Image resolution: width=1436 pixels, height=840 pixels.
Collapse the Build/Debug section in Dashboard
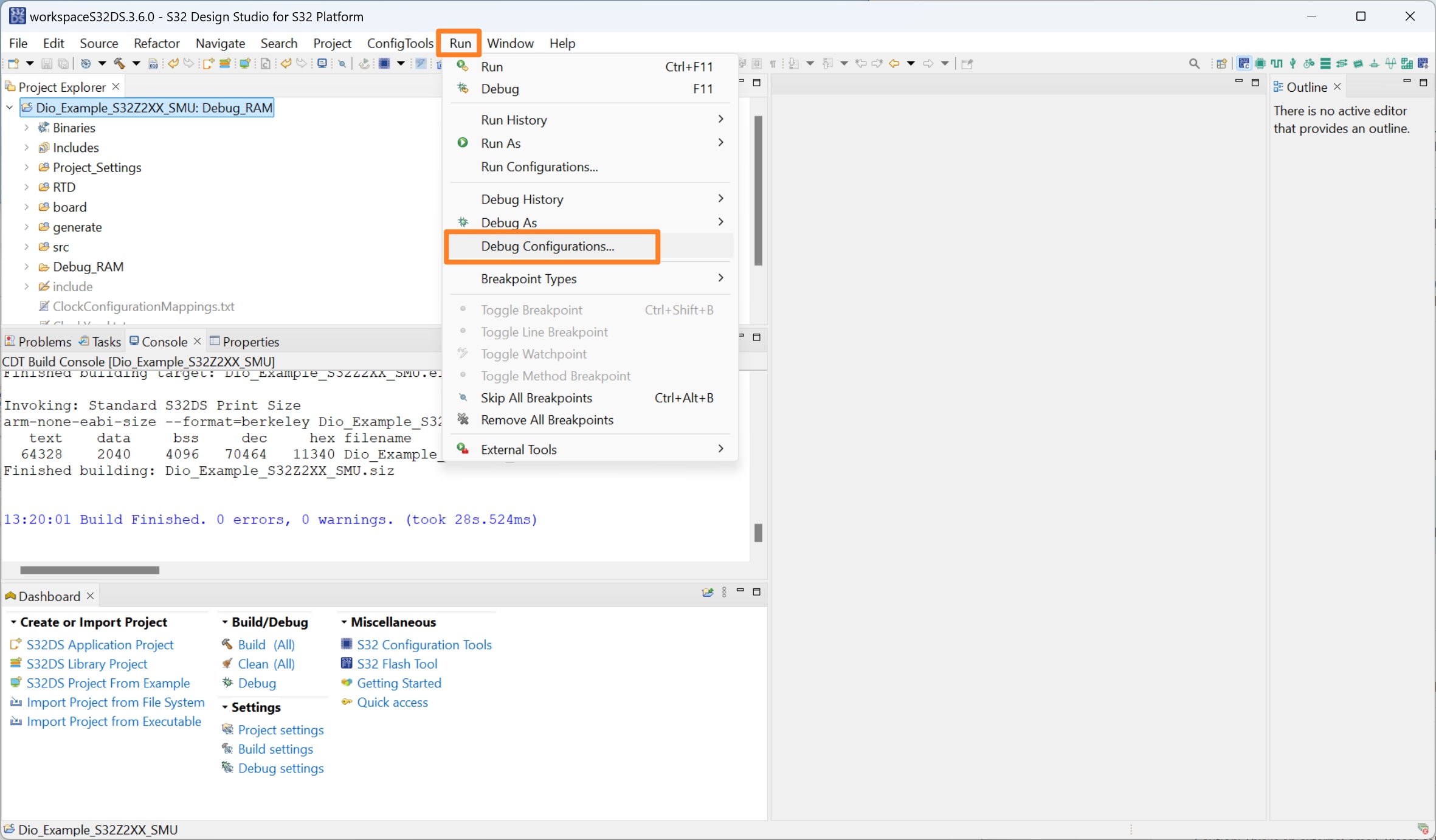225,622
